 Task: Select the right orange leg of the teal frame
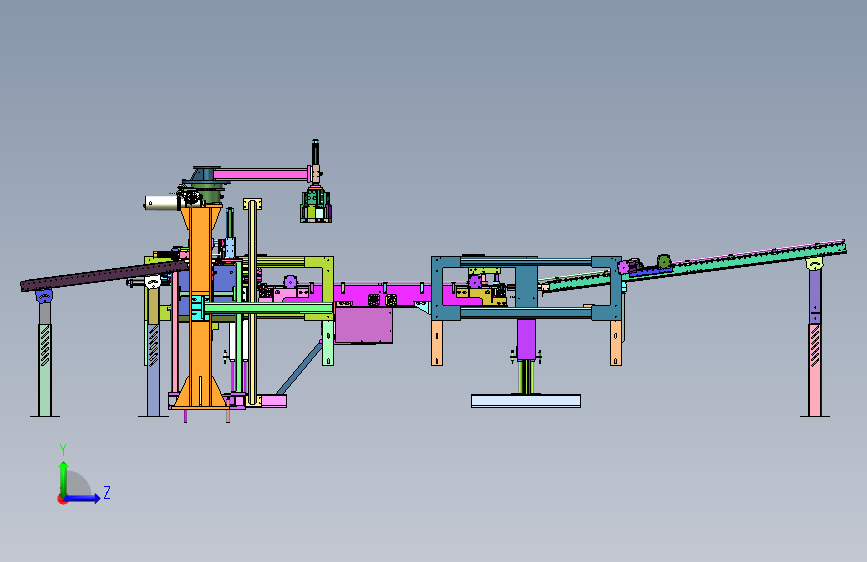pyautogui.click(x=616, y=343)
